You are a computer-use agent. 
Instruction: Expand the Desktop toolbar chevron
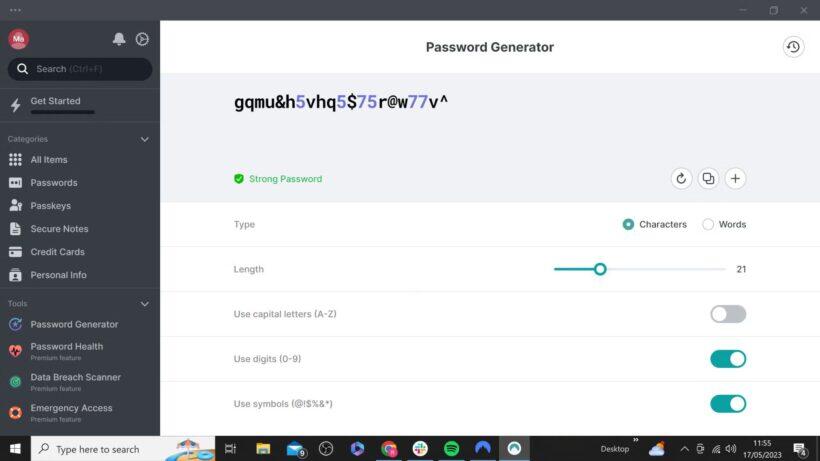(635, 440)
